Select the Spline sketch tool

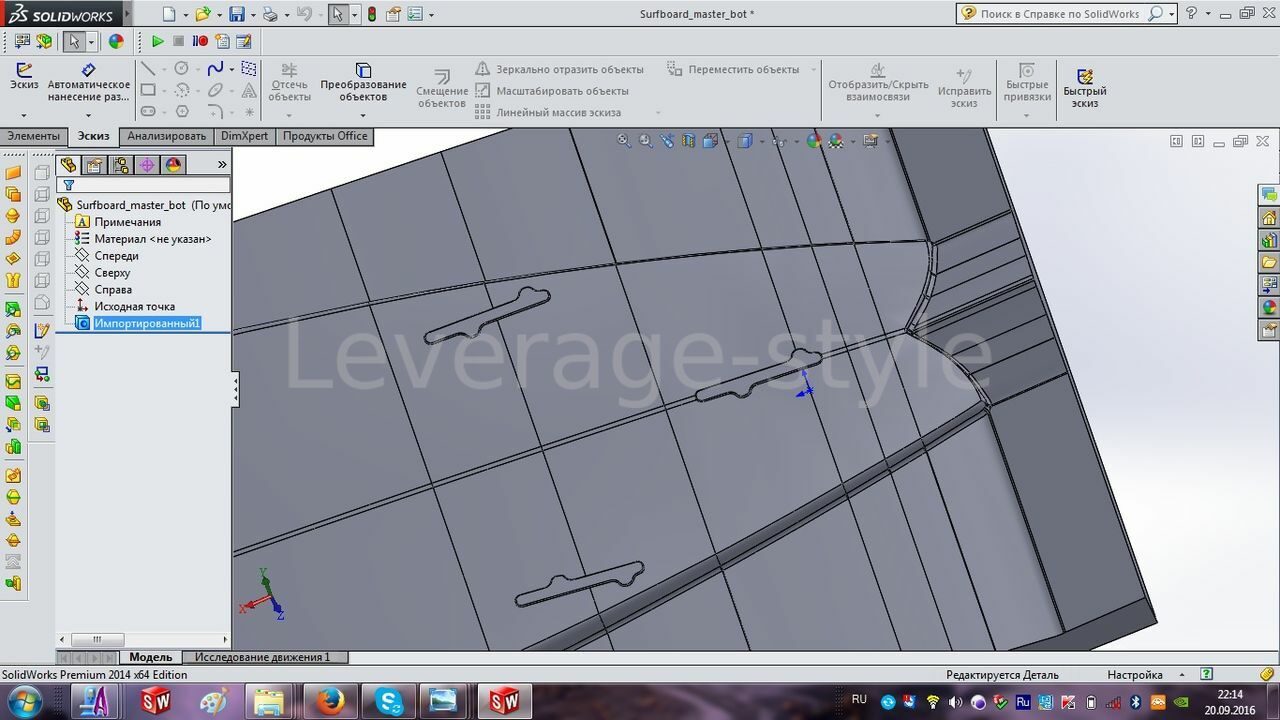[215, 69]
